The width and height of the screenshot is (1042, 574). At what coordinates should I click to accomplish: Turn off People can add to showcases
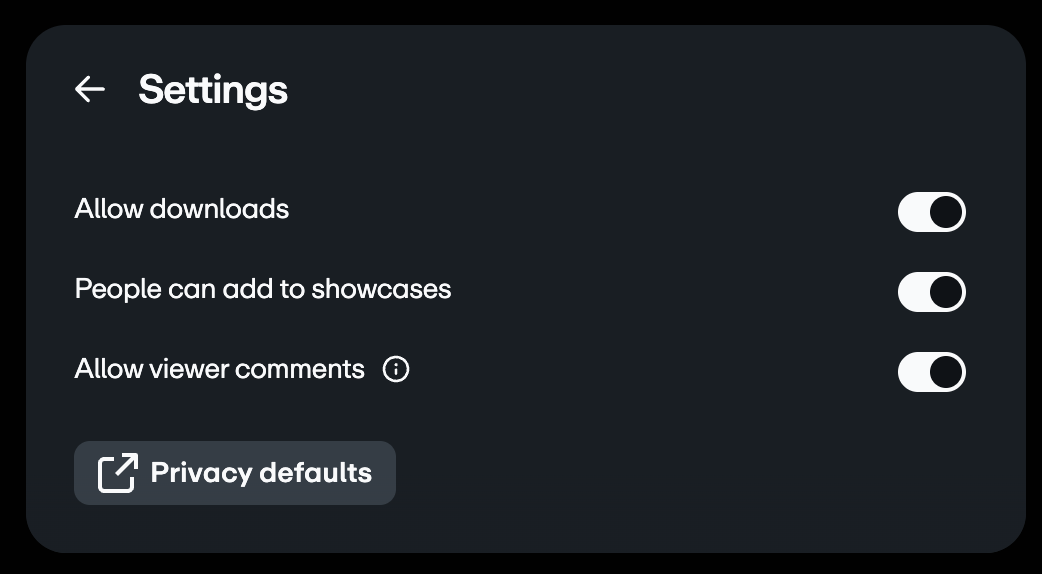(x=931, y=292)
